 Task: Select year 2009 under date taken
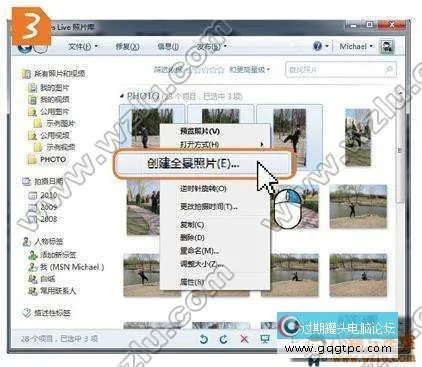click(x=49, y=207)
